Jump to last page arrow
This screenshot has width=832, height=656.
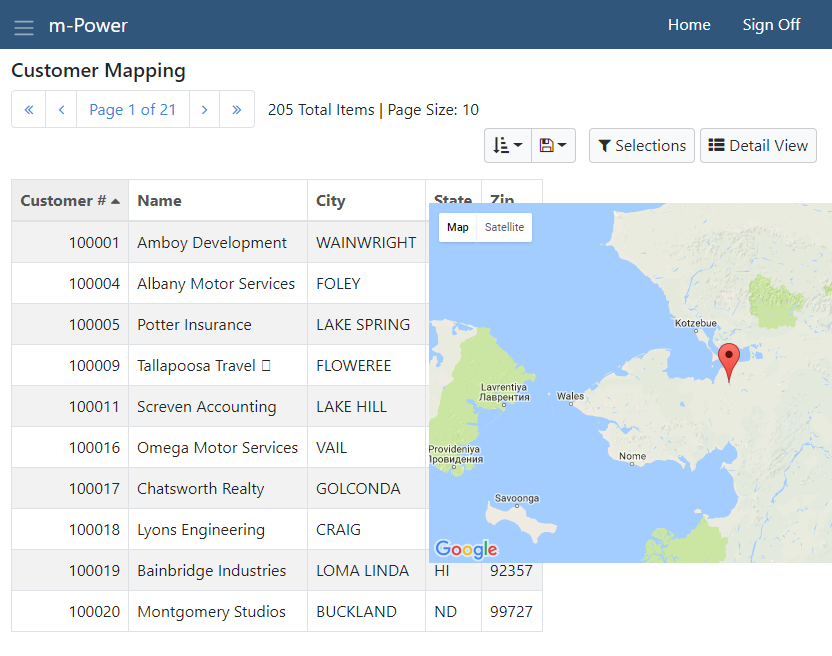[x=237, y=109]
